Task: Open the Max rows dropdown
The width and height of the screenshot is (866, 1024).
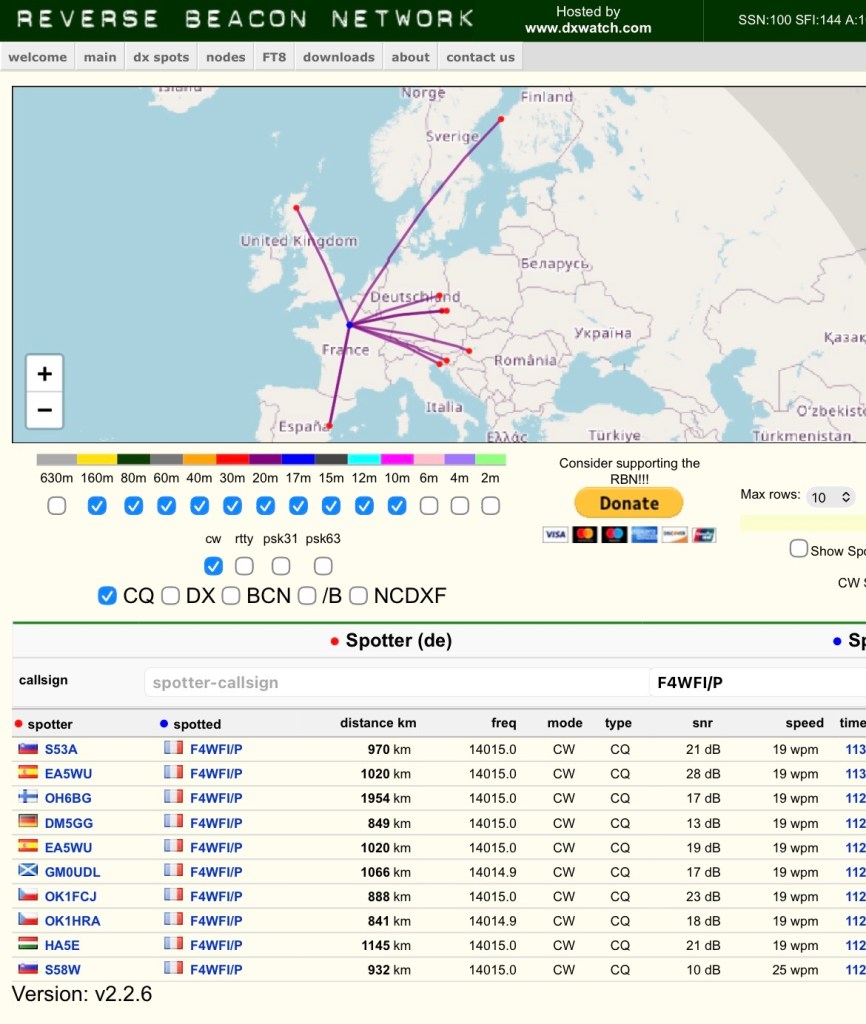Action: click(x=831, y=497)
